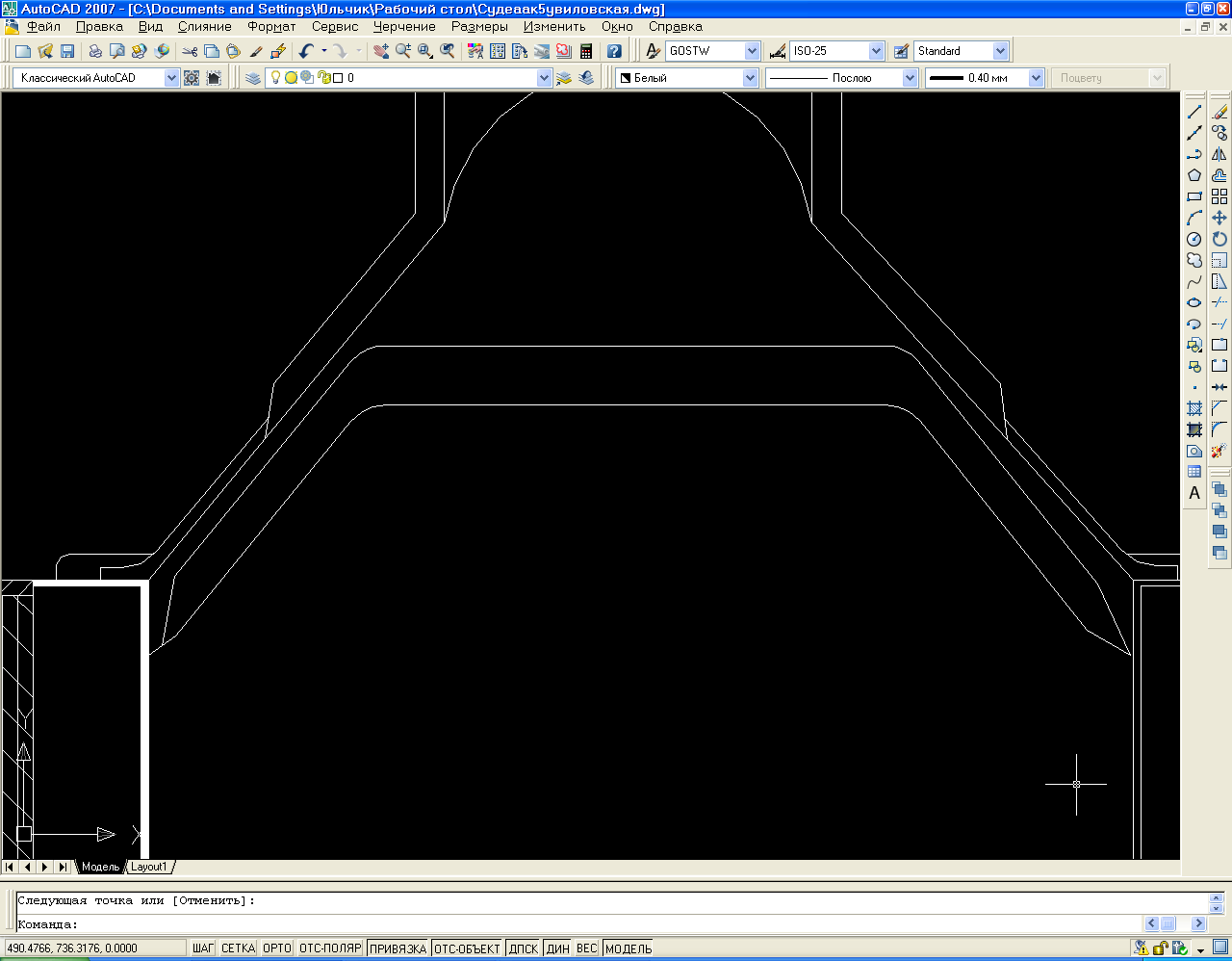Click the Explode tool icon
This screenshot has height=961, width=1232.
click(x=1219, y=451)
